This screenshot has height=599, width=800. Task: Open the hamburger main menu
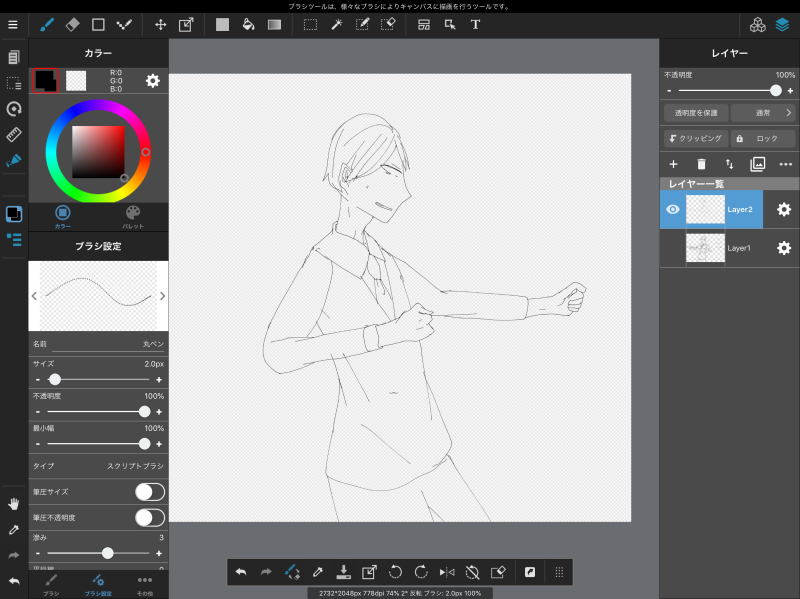click(13, 24)
